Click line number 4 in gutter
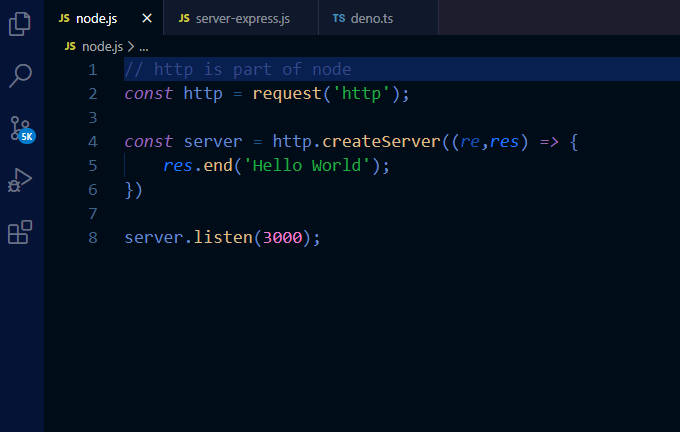This screenshot has width=680, height=432. click(x=92, y=142)
